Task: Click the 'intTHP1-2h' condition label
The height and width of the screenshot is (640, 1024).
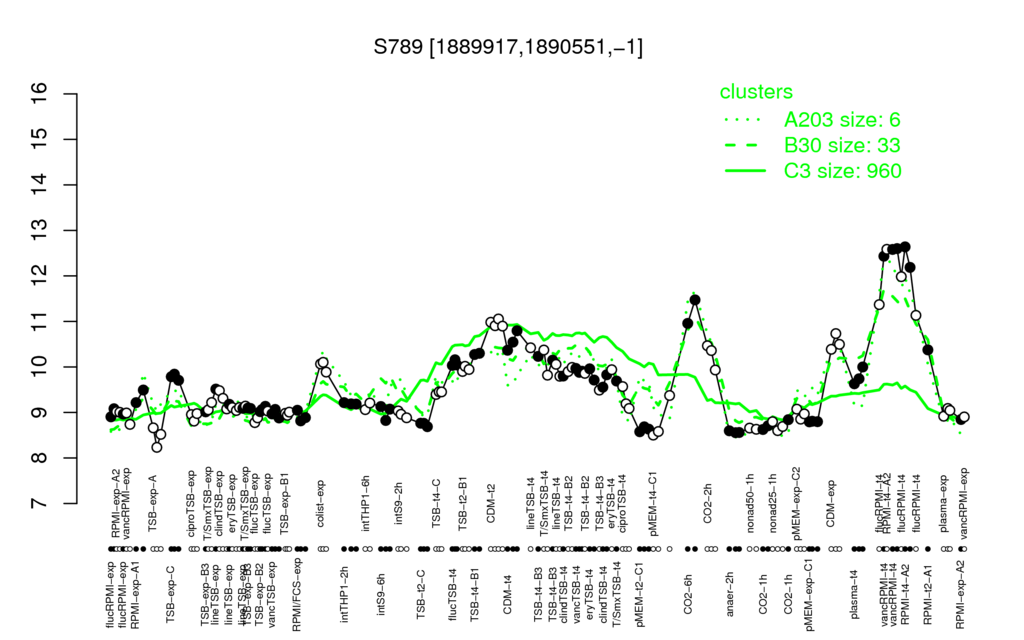Action: [345, 592]
